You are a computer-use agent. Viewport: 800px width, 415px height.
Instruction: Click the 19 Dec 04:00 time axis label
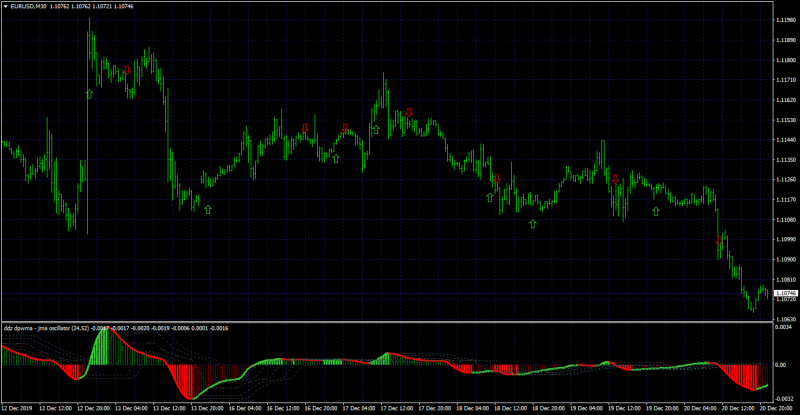point(587,408)
